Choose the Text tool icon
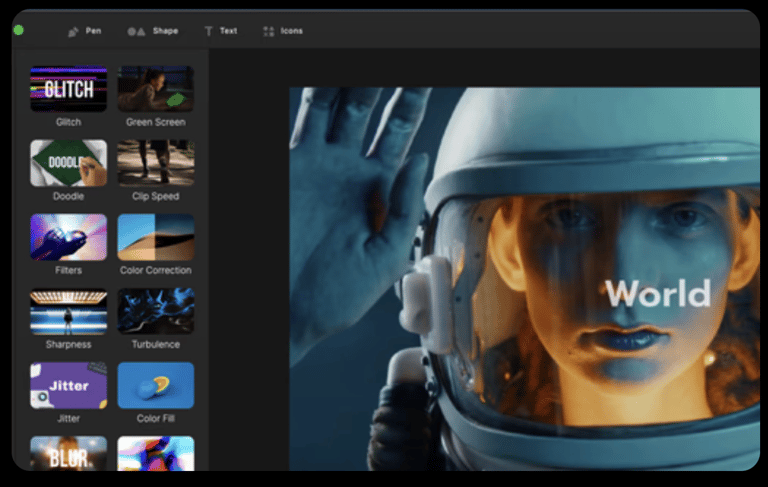 (209, 31)
